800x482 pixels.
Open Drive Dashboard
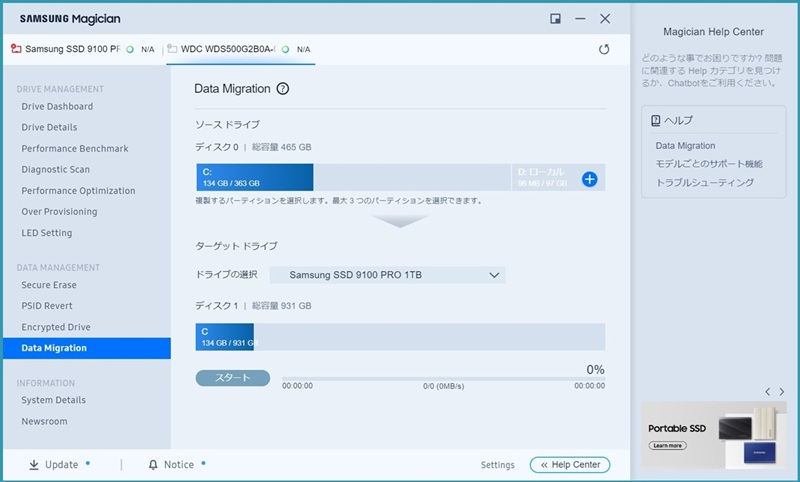[57, 107]
